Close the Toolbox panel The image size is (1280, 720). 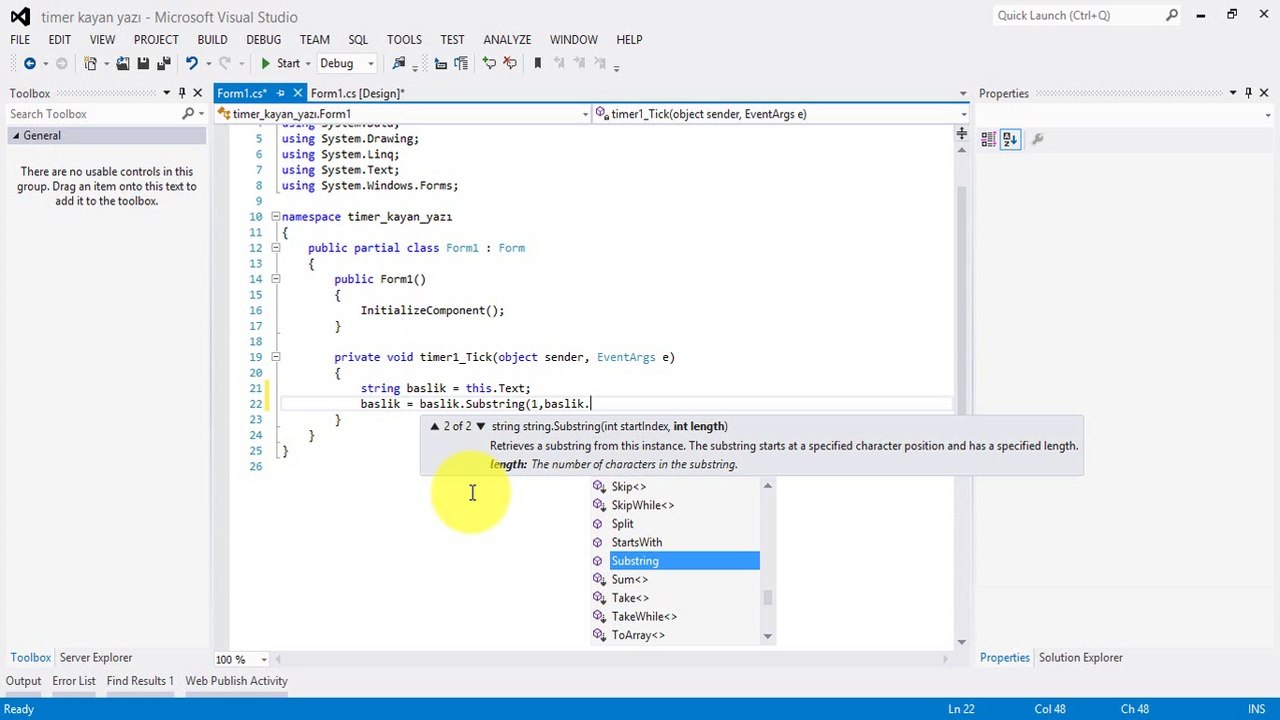(x=198, y=94)
